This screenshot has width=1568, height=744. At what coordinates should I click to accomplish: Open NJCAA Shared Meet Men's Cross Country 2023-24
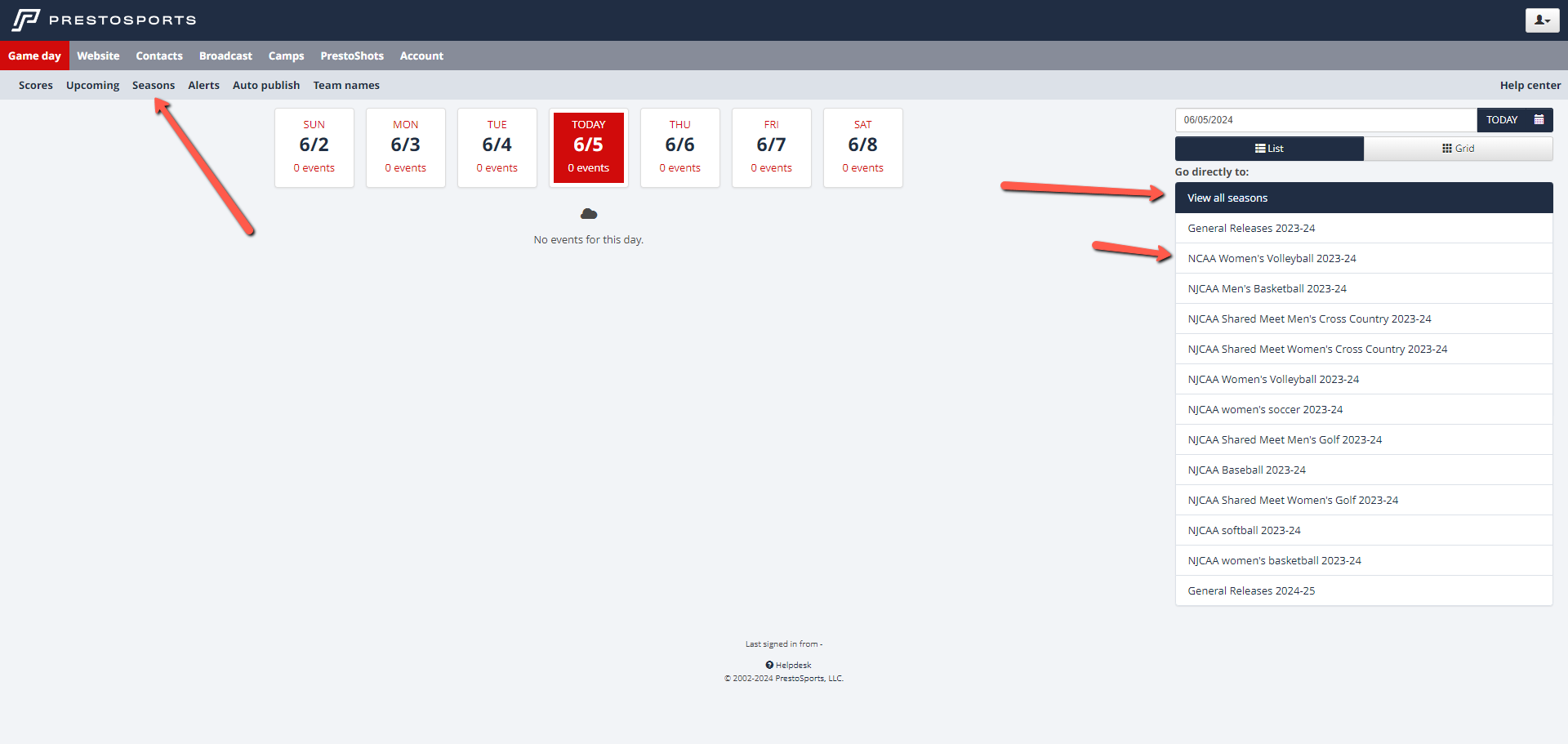[x=1364, y=319]
